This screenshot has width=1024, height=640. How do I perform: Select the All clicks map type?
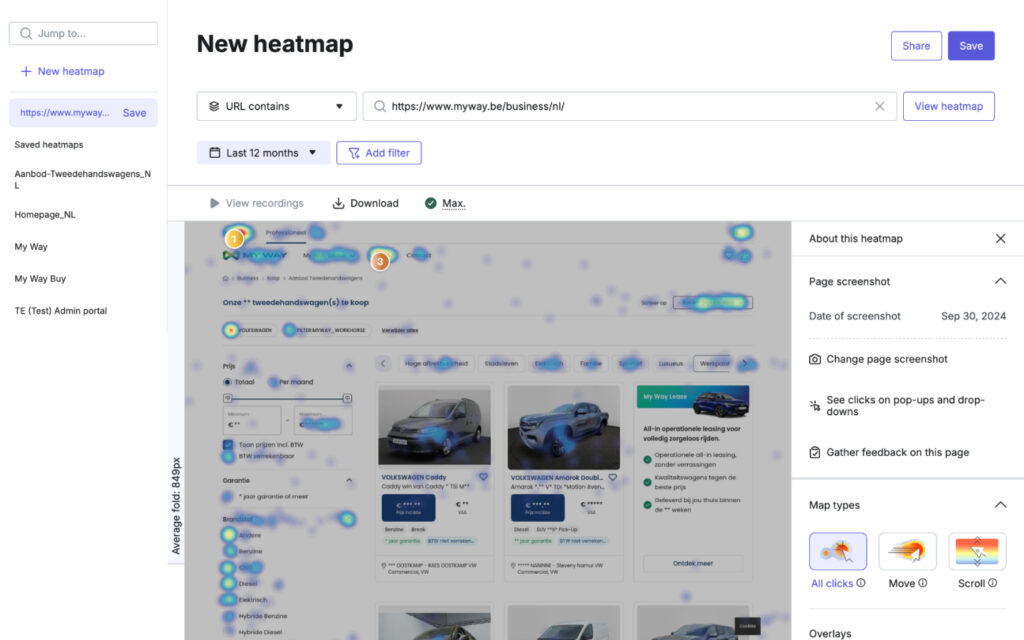point(838,551)
